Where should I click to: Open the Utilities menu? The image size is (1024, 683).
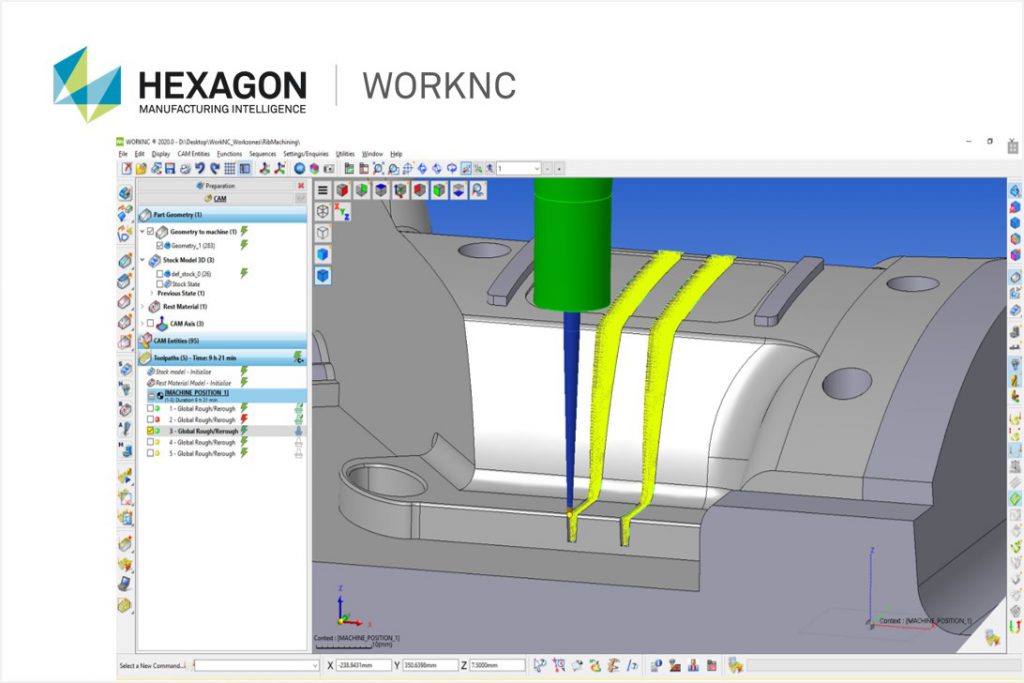(345, 154)
